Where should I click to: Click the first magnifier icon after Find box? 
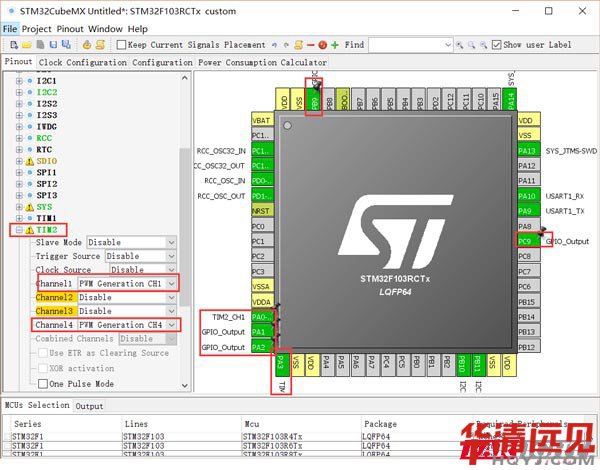(460, 45)
